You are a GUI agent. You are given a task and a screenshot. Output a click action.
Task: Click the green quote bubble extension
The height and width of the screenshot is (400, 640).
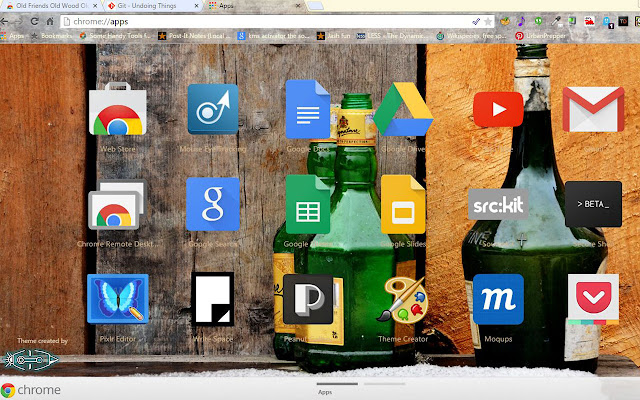click(x=538, y=21)
